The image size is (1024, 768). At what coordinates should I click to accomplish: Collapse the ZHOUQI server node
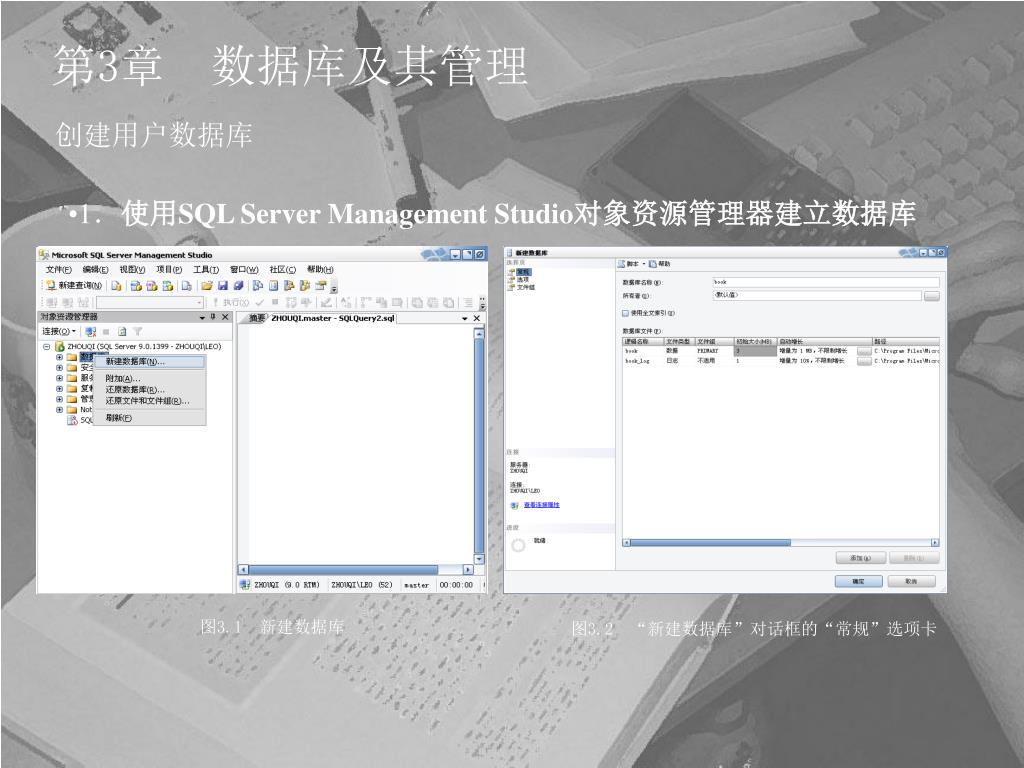(x=46, y=347)
